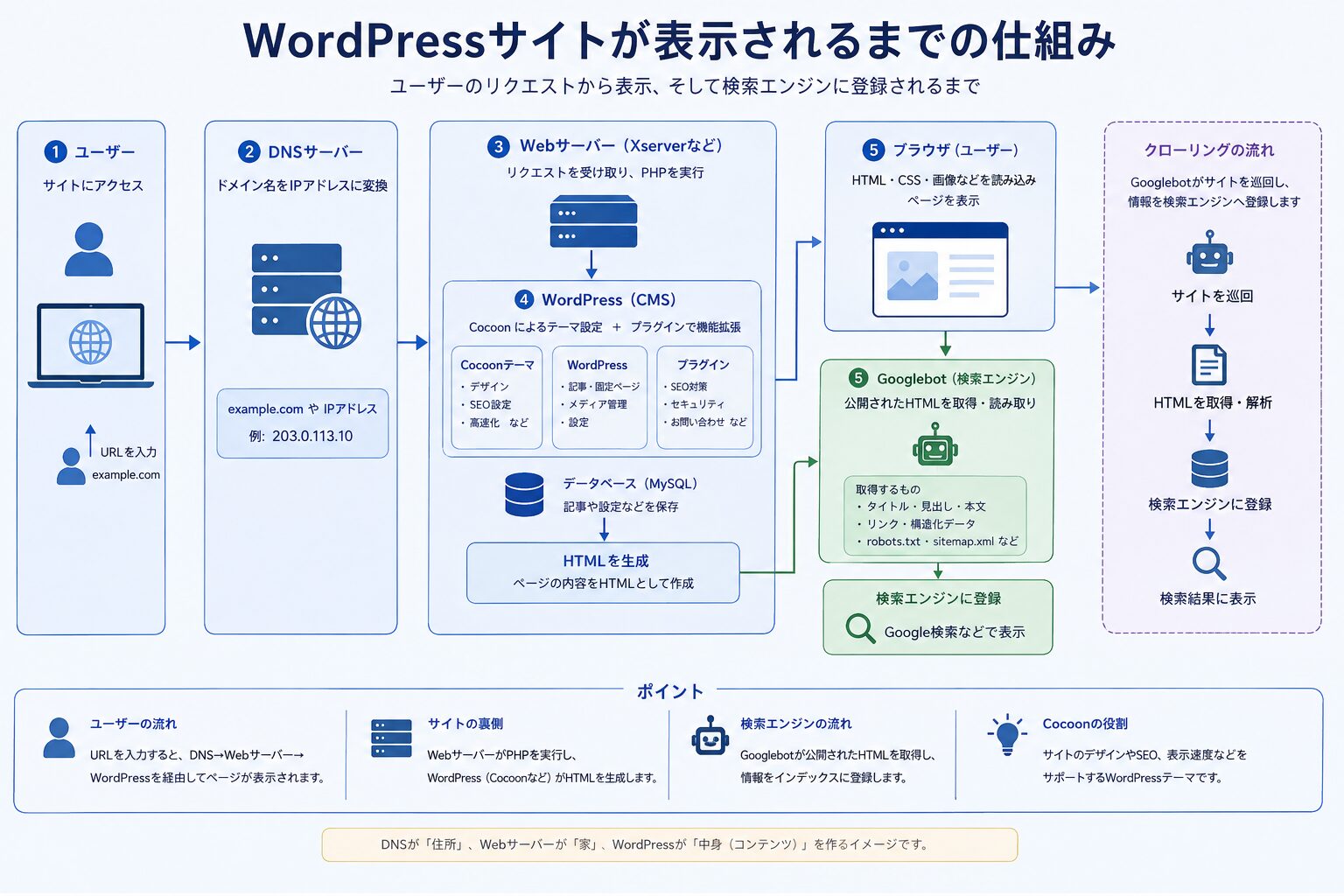1344x896 pixels.
Task: Click the Googlebot（検索エンジン）heading
Action: (x=956, y=379)
